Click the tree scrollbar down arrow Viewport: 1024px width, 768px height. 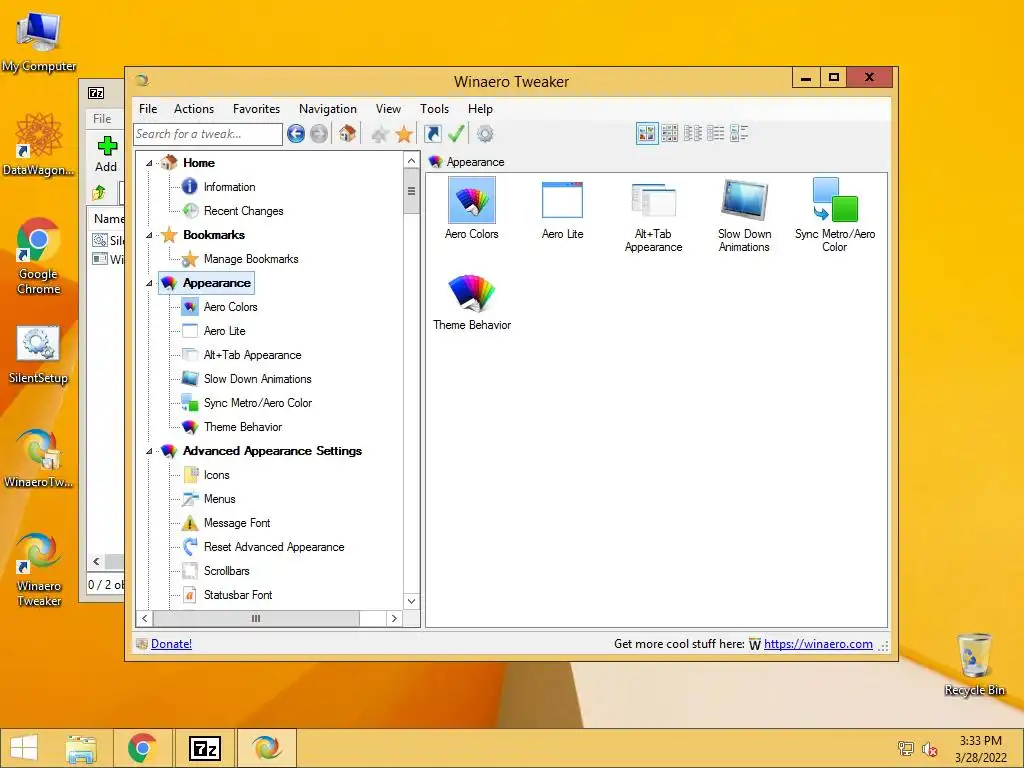click(411, 601)
